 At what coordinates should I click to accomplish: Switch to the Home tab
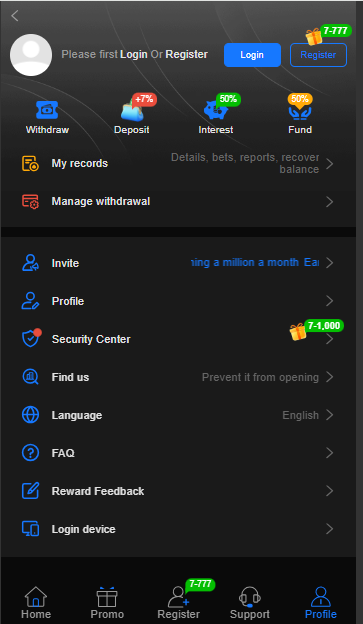pos(36,603)
